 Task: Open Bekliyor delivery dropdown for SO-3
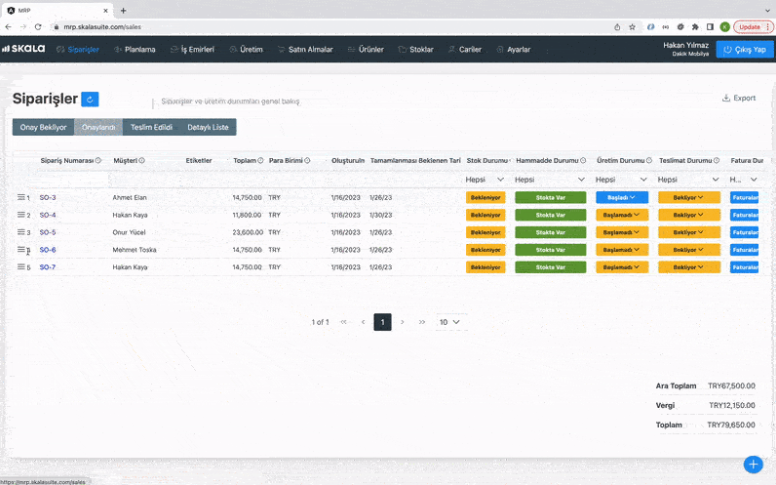click(x=689, y=197)
